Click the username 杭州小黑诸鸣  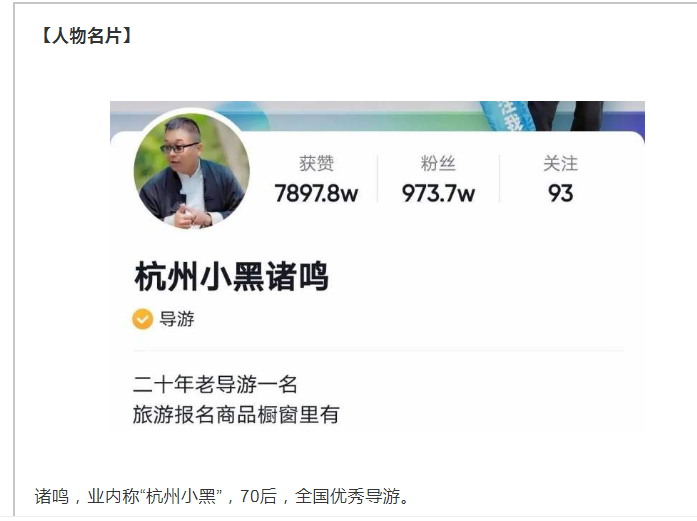tap(231, 277)
